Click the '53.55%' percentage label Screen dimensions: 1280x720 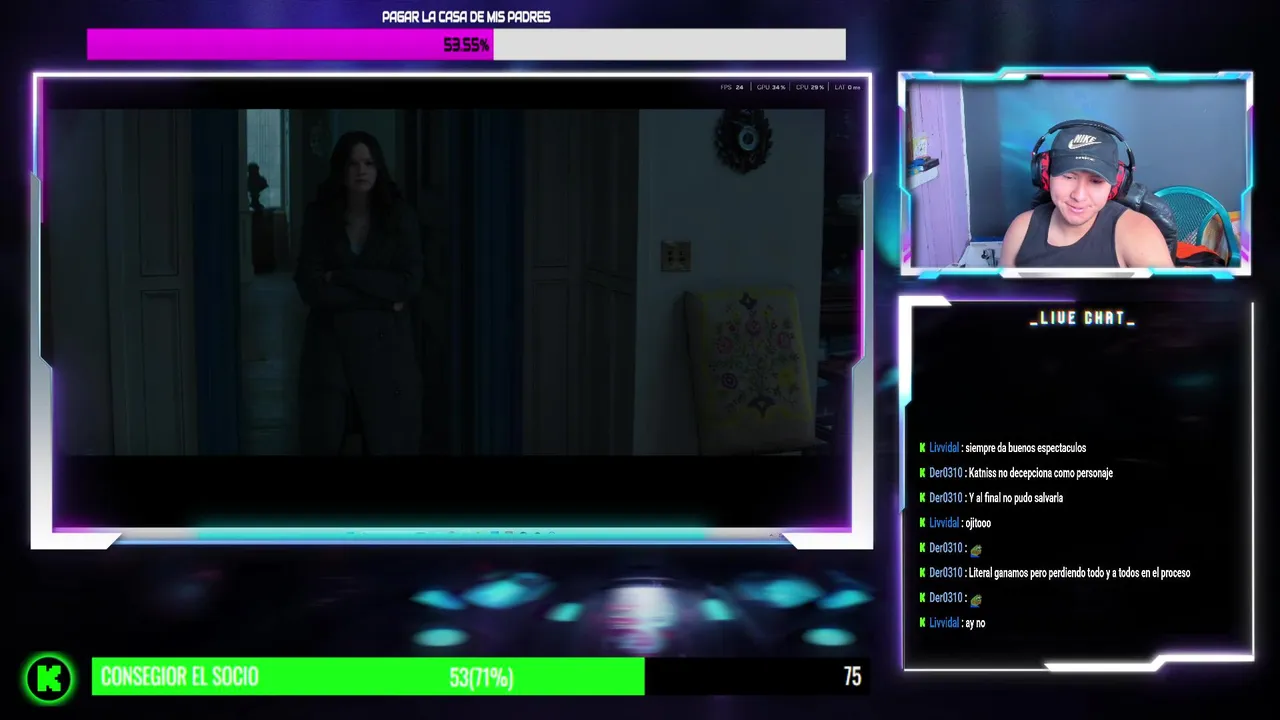pos(466,45)
